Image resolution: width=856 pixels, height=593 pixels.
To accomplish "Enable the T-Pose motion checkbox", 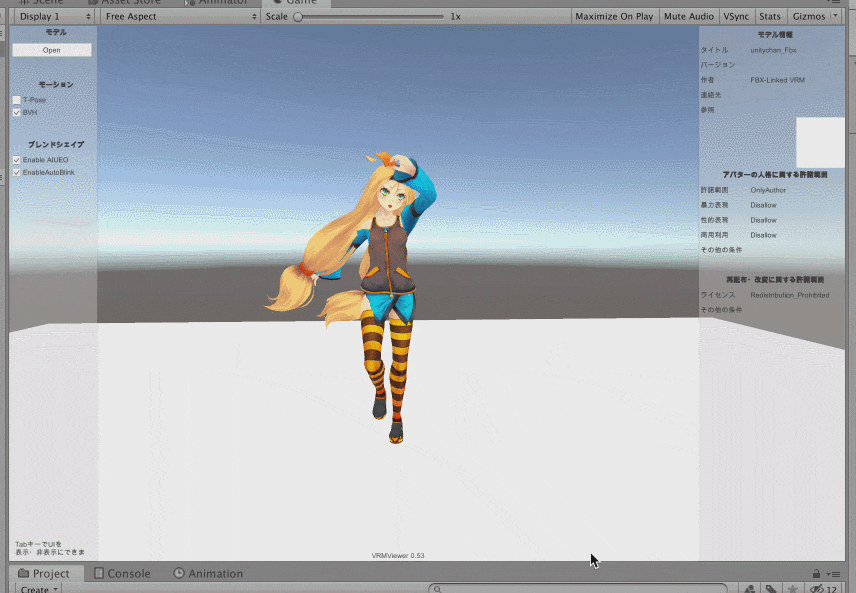I will [16, 100].
